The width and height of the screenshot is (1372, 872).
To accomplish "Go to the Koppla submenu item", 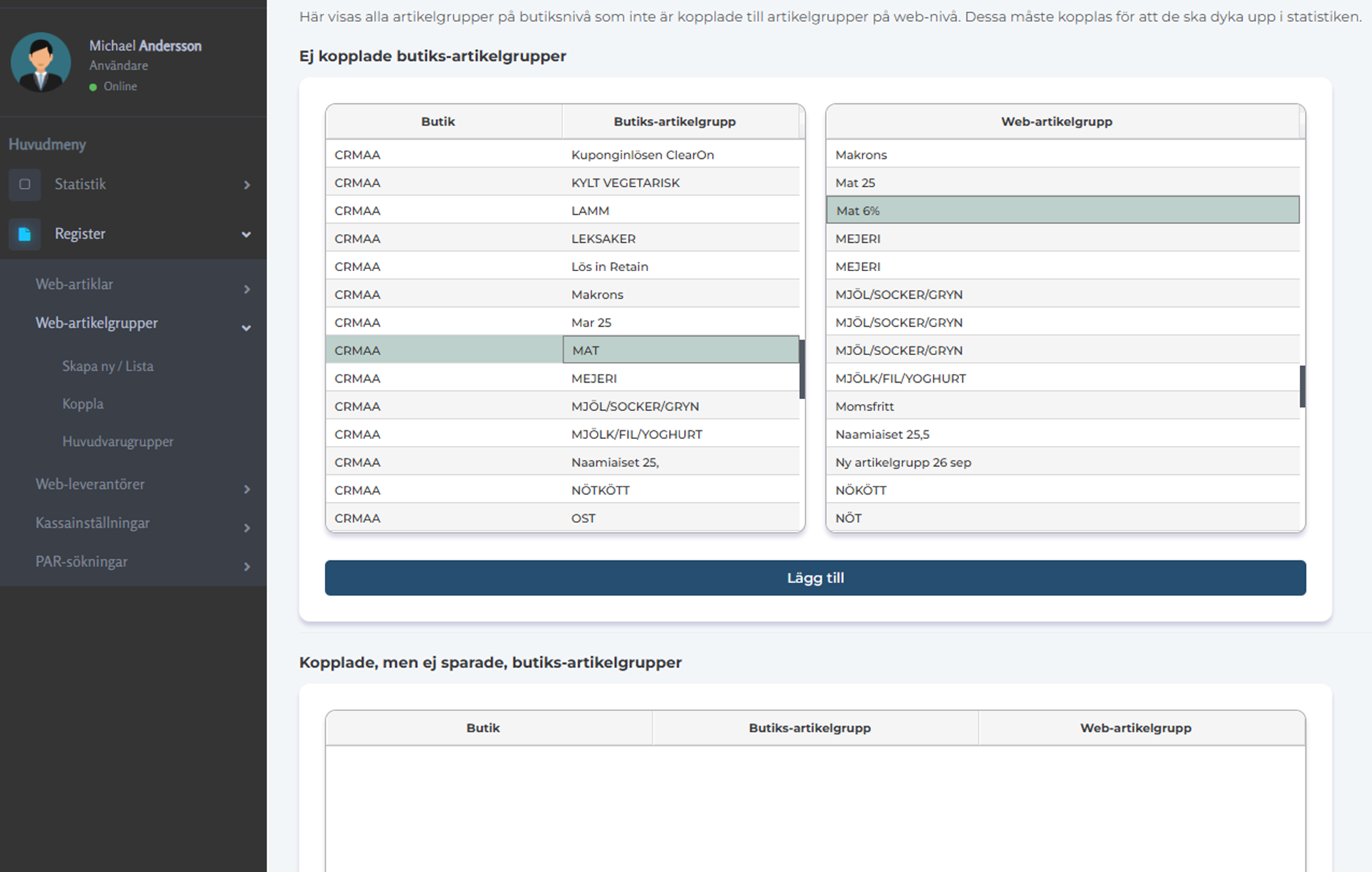I will coord(83,404).
